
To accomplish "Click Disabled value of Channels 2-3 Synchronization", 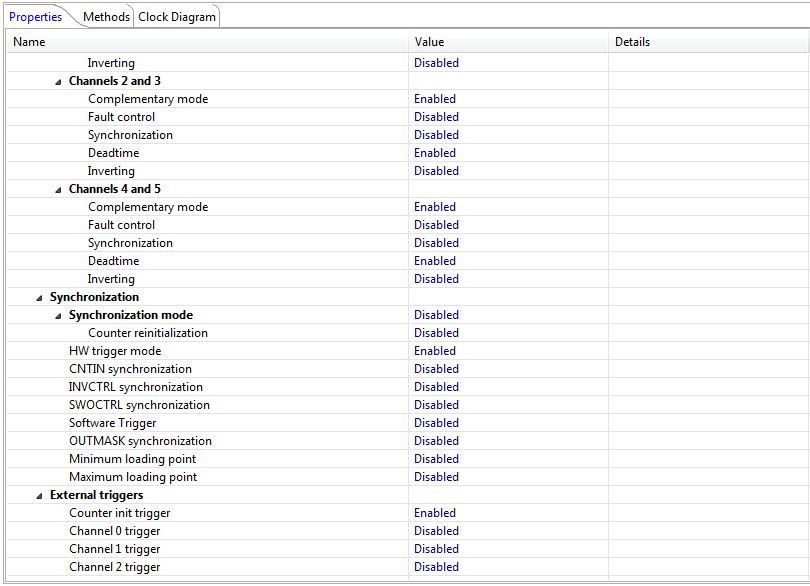I will (x=437, y=135).
